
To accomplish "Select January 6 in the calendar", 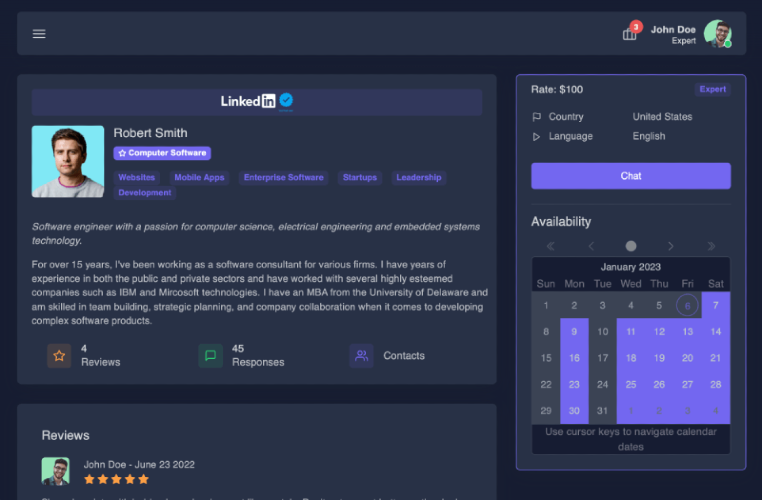I will 687,305.
